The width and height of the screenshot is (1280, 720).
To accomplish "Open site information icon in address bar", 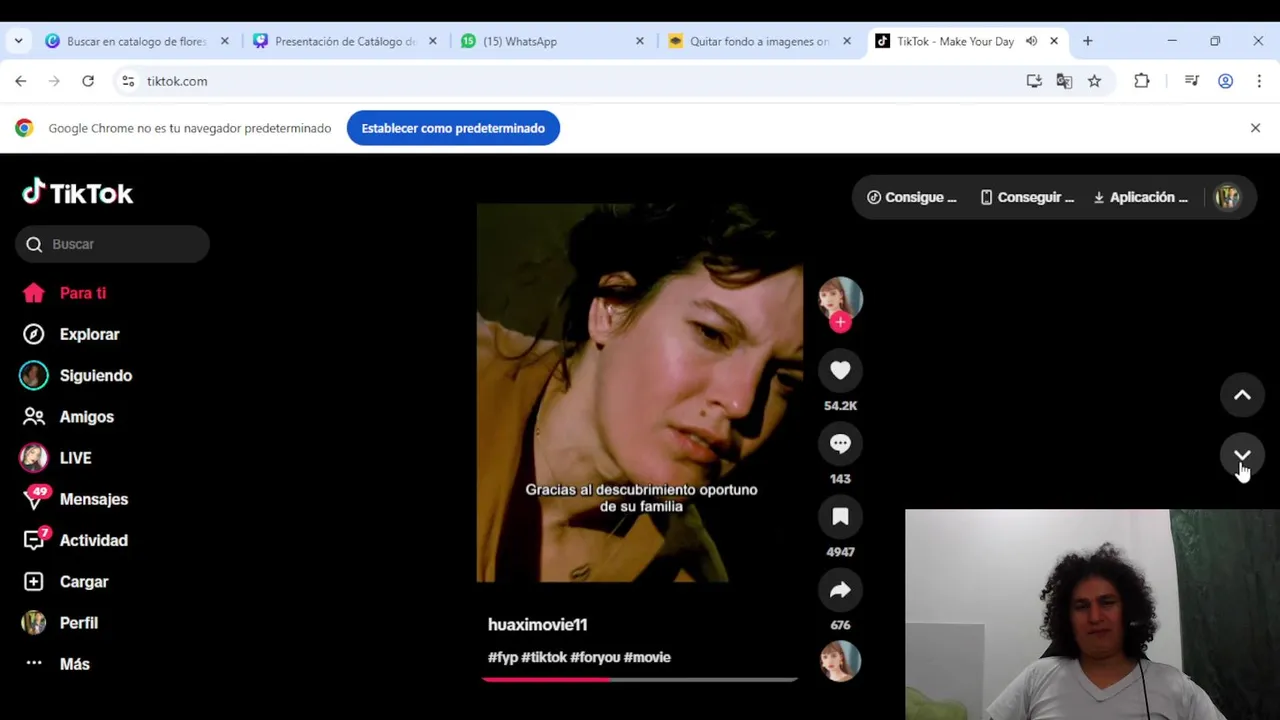I will pos(128,81).
